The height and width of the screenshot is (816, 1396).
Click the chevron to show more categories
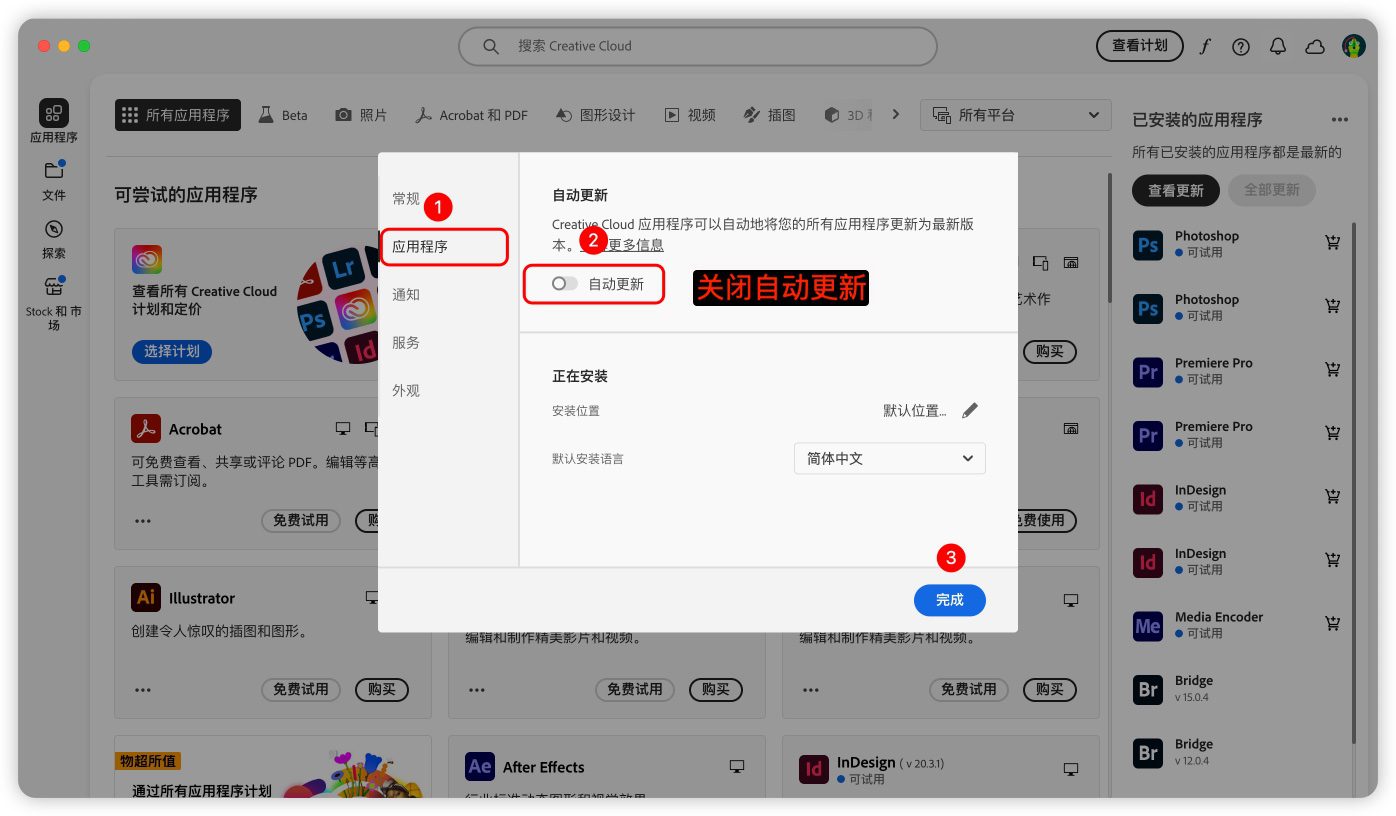click(x=896, y=115)
